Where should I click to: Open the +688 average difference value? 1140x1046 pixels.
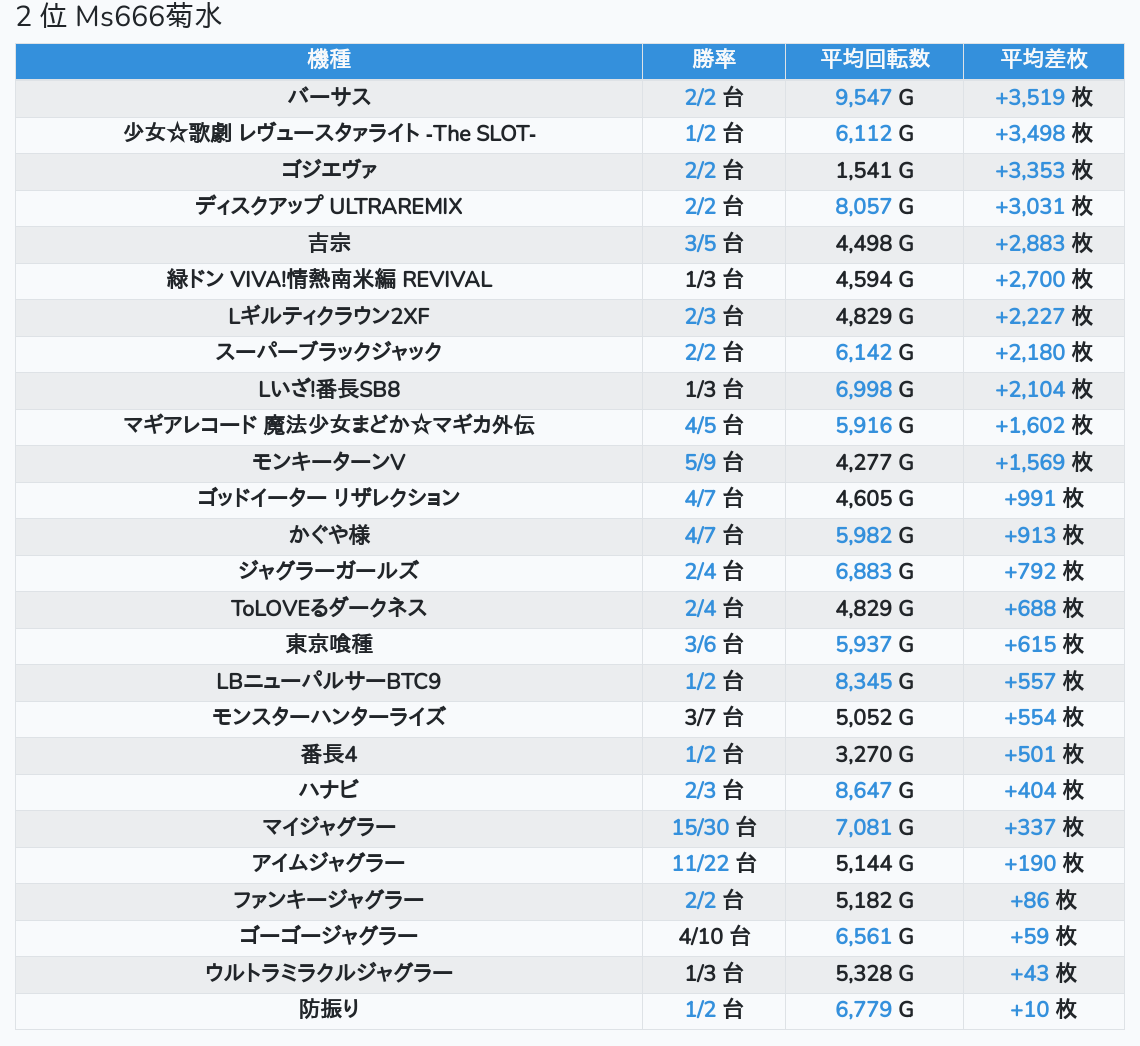[x=1029, y=608]
